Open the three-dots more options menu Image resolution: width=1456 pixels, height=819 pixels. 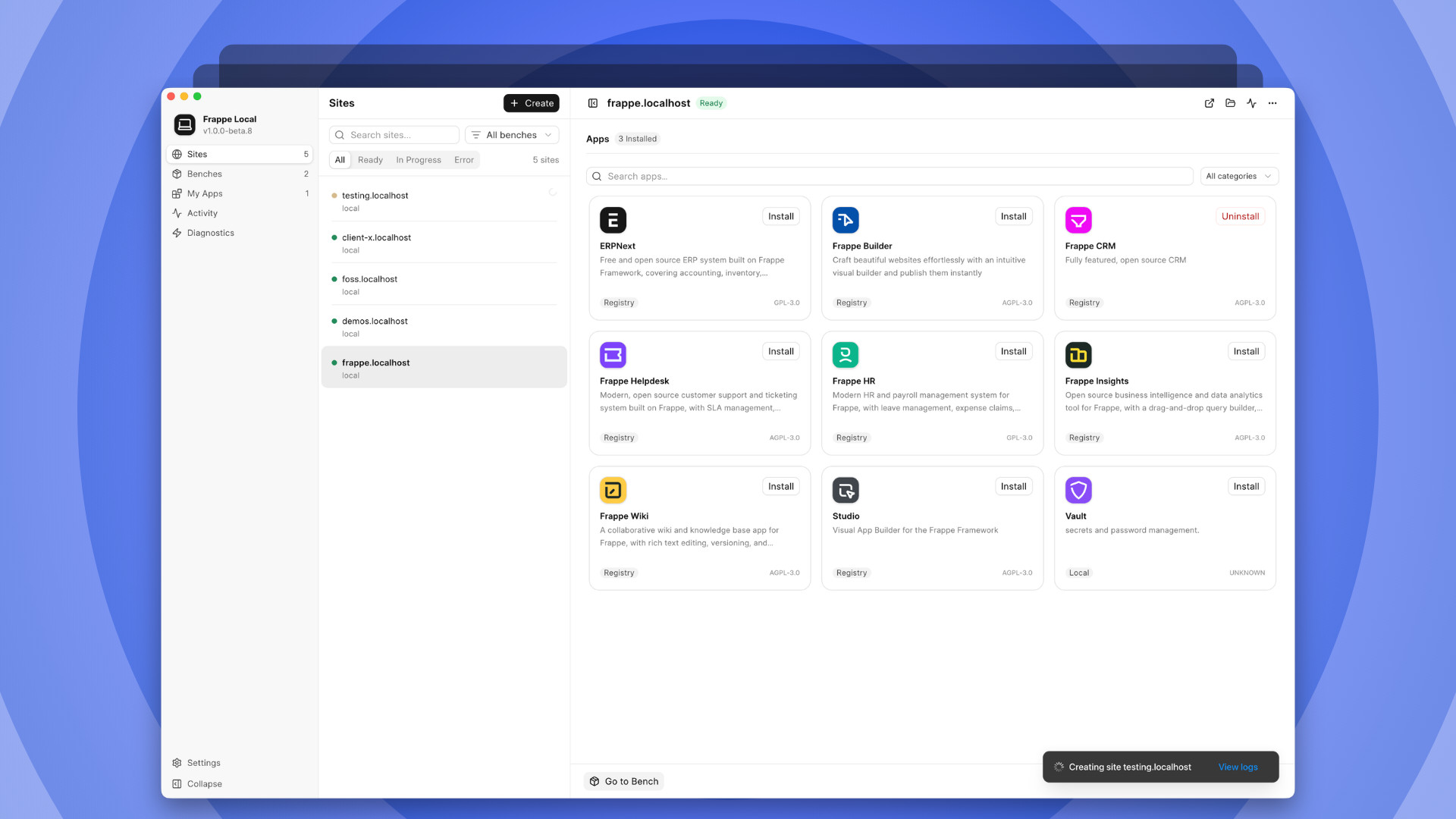pos(1272,103)
